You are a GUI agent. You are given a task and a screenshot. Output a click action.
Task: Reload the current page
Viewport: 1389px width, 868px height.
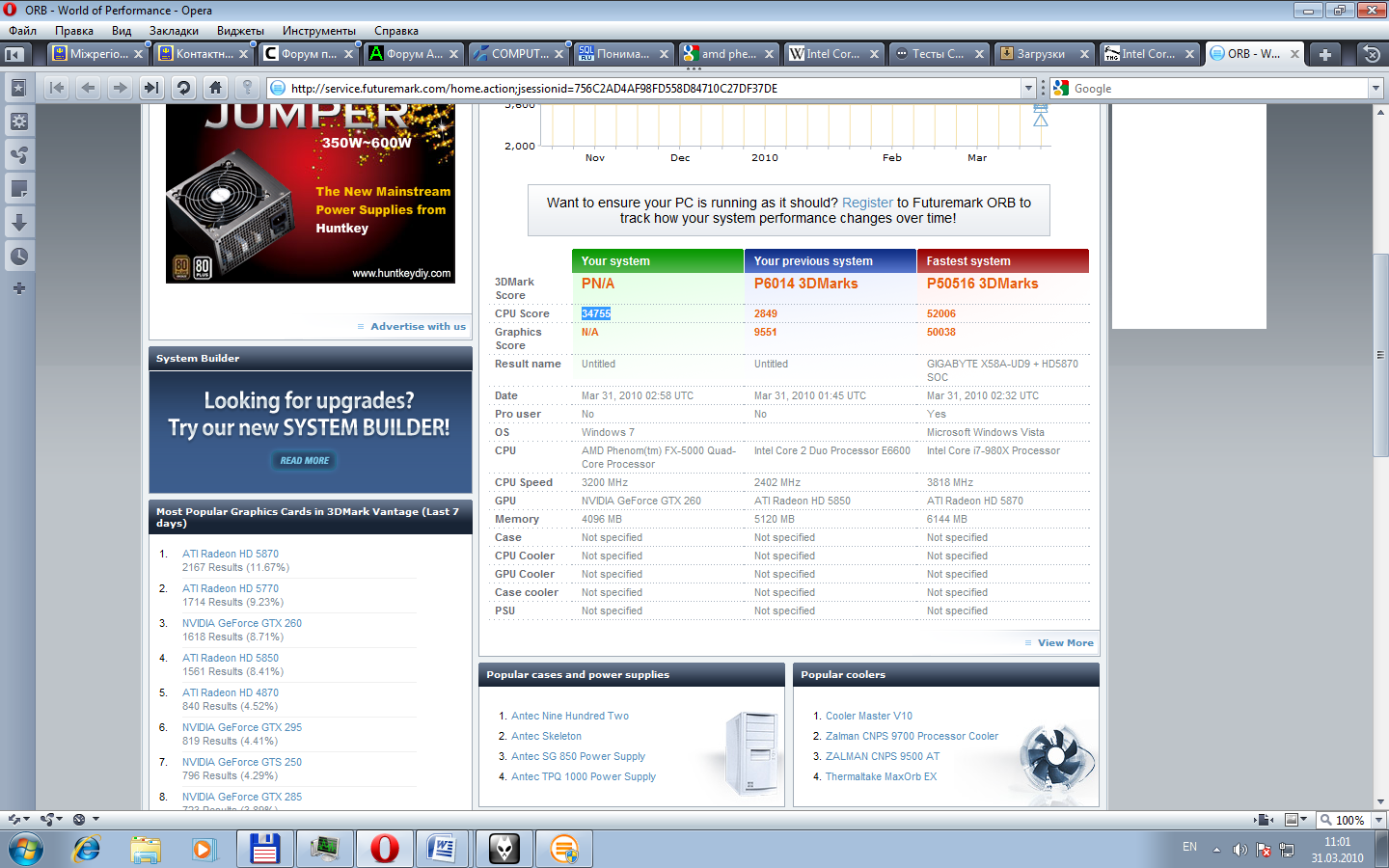pyautogui.click(x=183, y=88)
